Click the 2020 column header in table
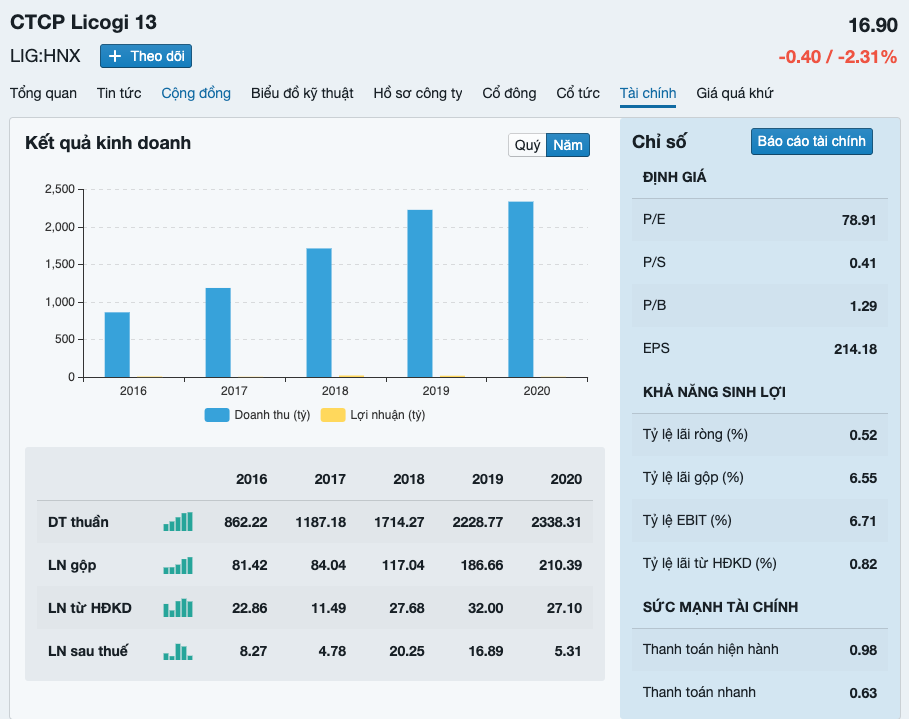 566,479
